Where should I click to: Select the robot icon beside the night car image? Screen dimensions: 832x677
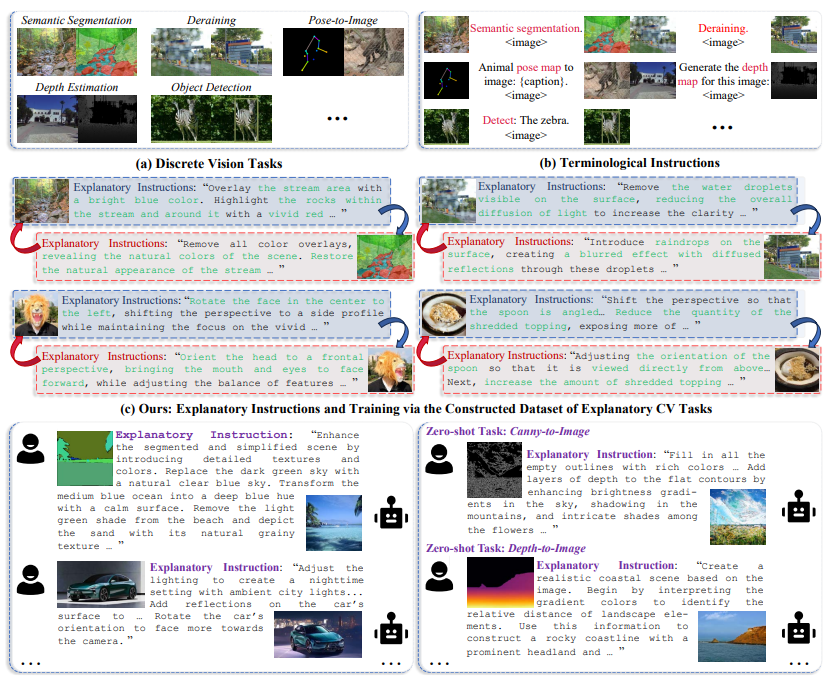(391, 629)
